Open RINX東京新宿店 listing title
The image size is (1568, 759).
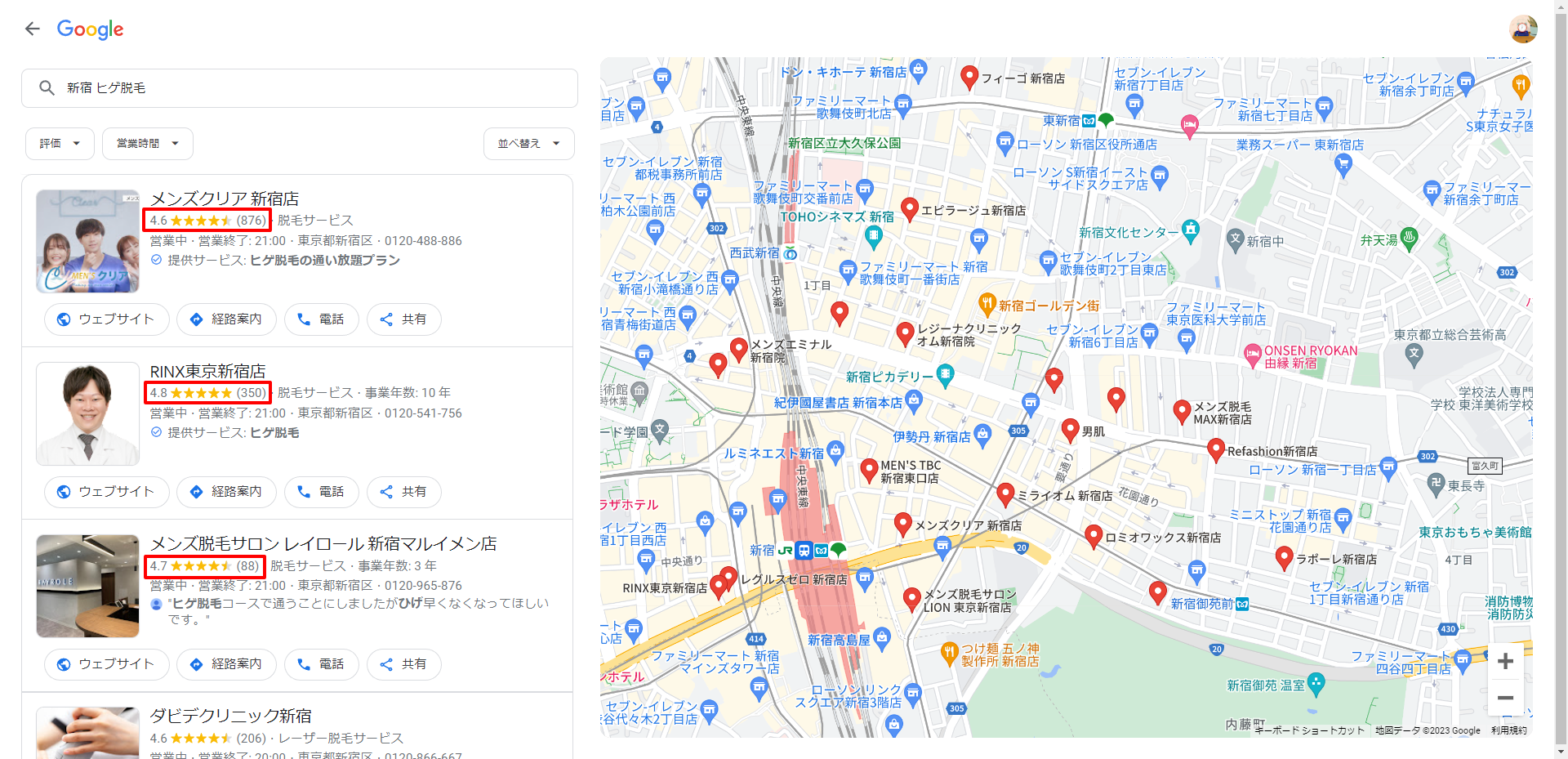[x=207, y=371]
